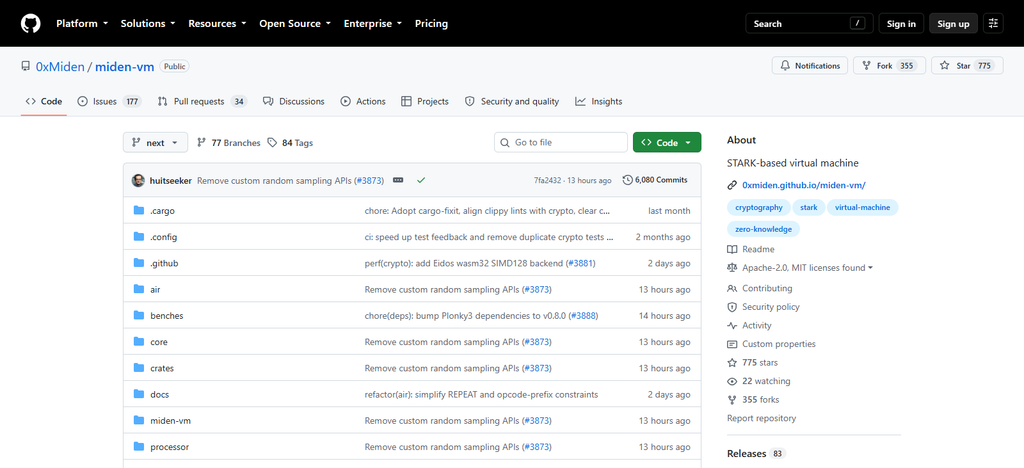Click the Report repository link
1024x468 pixels.
pos(761,418)
